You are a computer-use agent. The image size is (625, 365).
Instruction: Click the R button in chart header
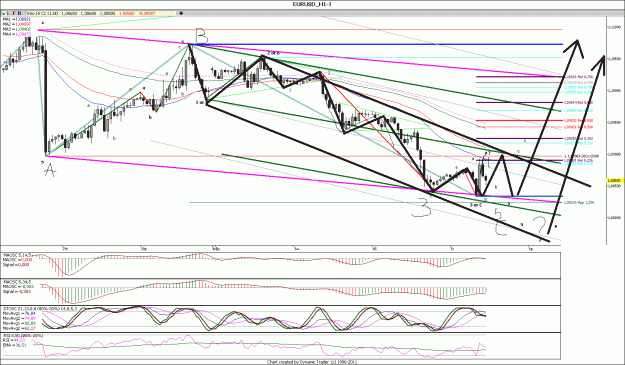point(20,13)
